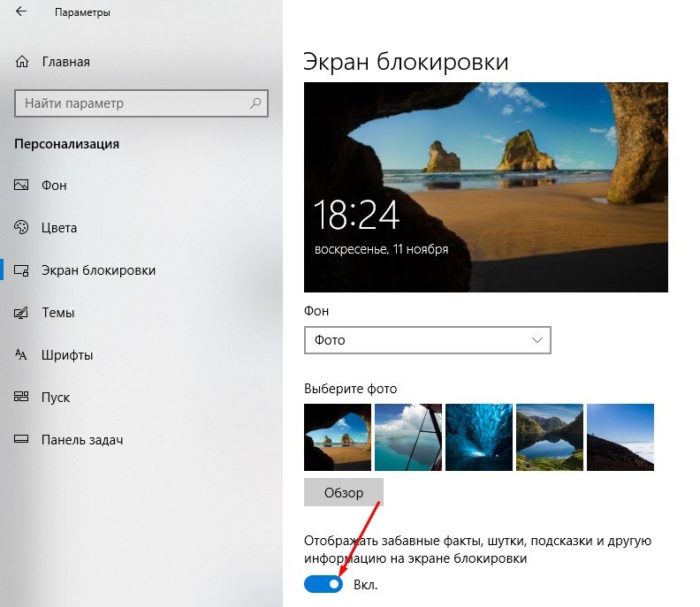Go to the Пуск settings

55,397
